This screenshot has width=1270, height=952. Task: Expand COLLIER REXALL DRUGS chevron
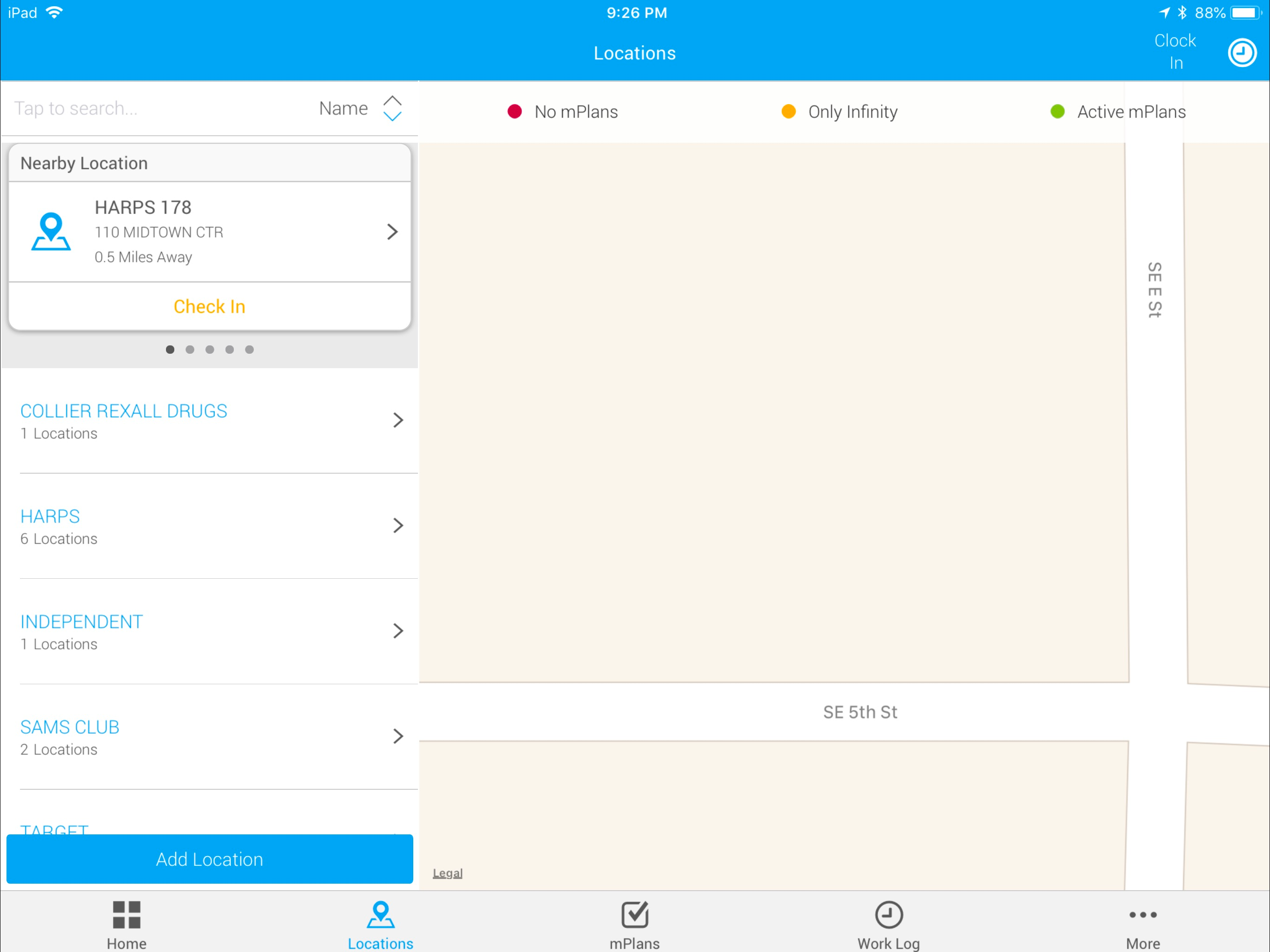pyautogui.click(x=398, y=420)
